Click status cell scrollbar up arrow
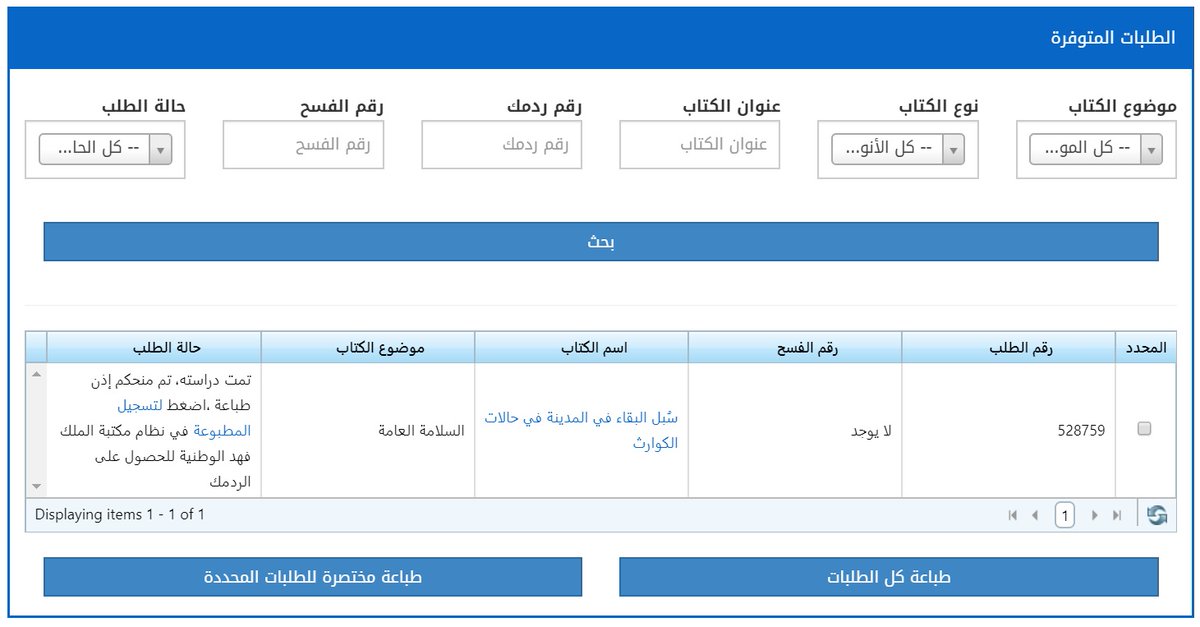The height and width of the screenshot is (627, 1200). [x=37, y=374]
